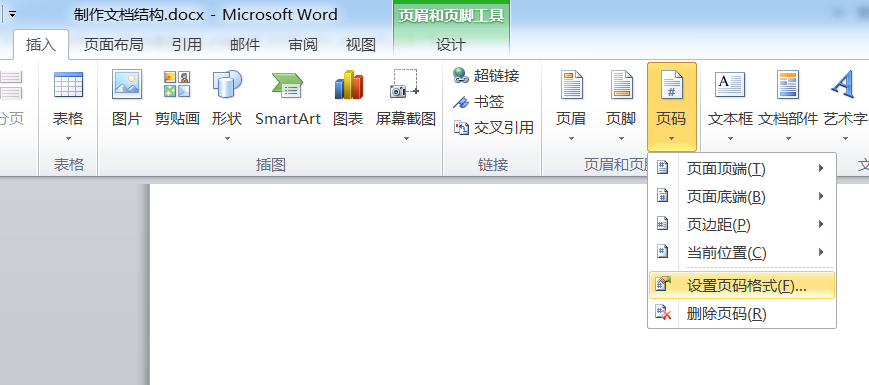Open 页面底端(B) submenu
The image size is (869, 385).
point(742,197)
